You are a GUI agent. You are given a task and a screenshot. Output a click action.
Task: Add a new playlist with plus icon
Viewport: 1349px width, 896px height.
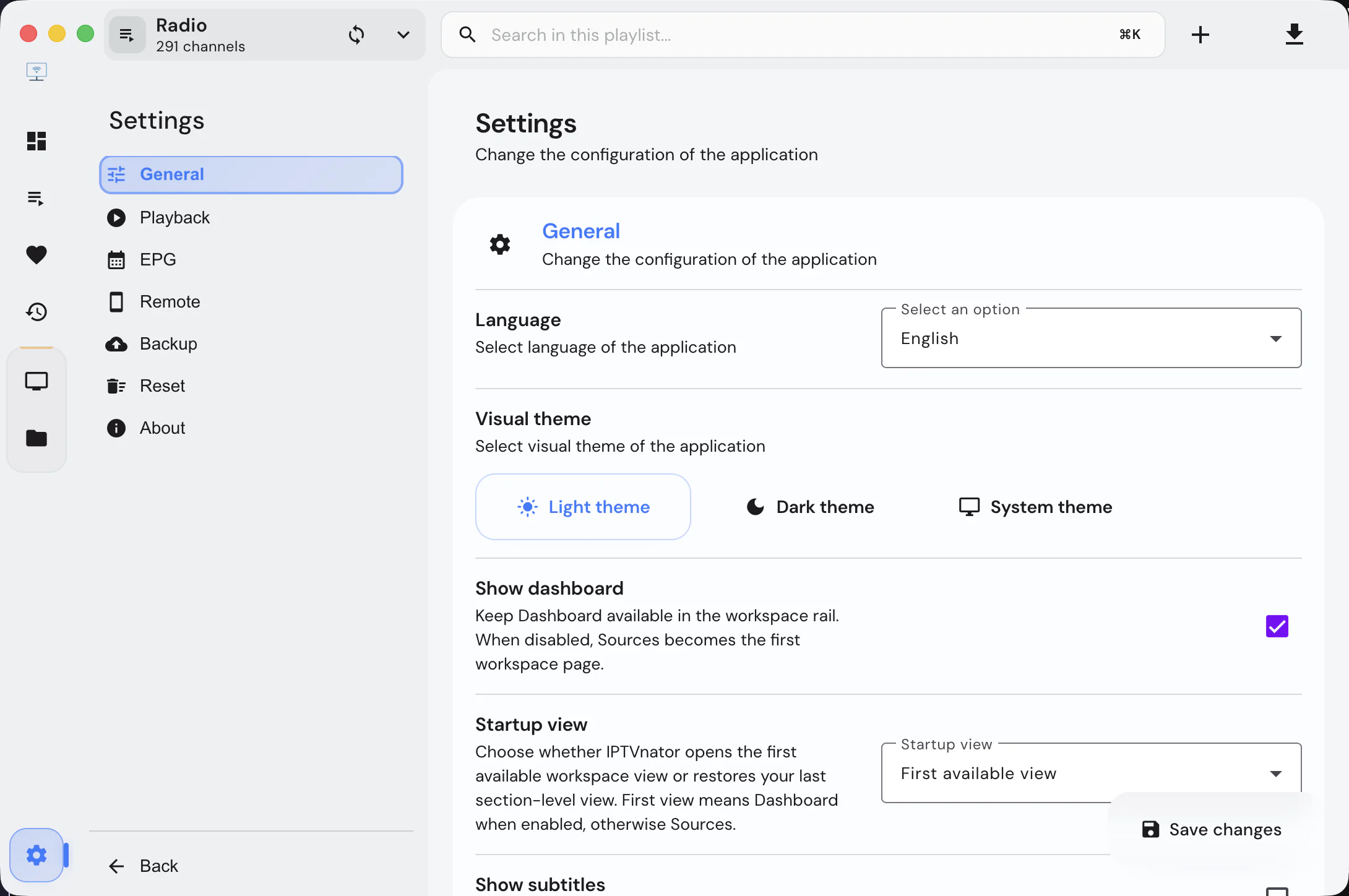point(1200,35)
